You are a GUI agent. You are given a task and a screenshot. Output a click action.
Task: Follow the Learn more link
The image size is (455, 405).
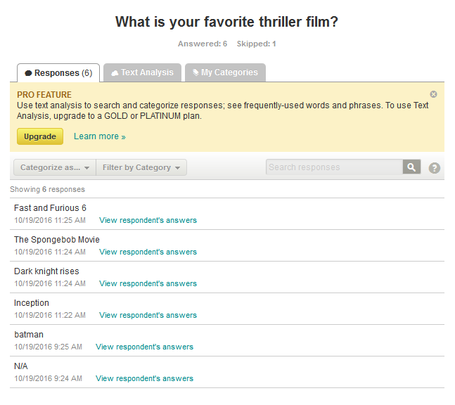(99, 136)
